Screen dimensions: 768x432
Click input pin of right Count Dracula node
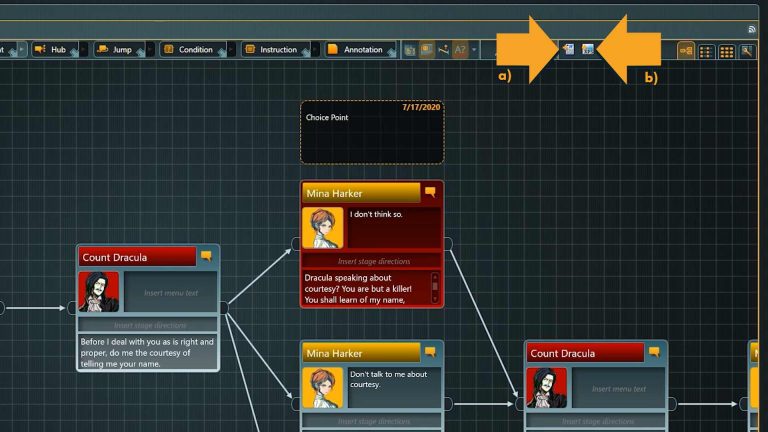point(520,404)
